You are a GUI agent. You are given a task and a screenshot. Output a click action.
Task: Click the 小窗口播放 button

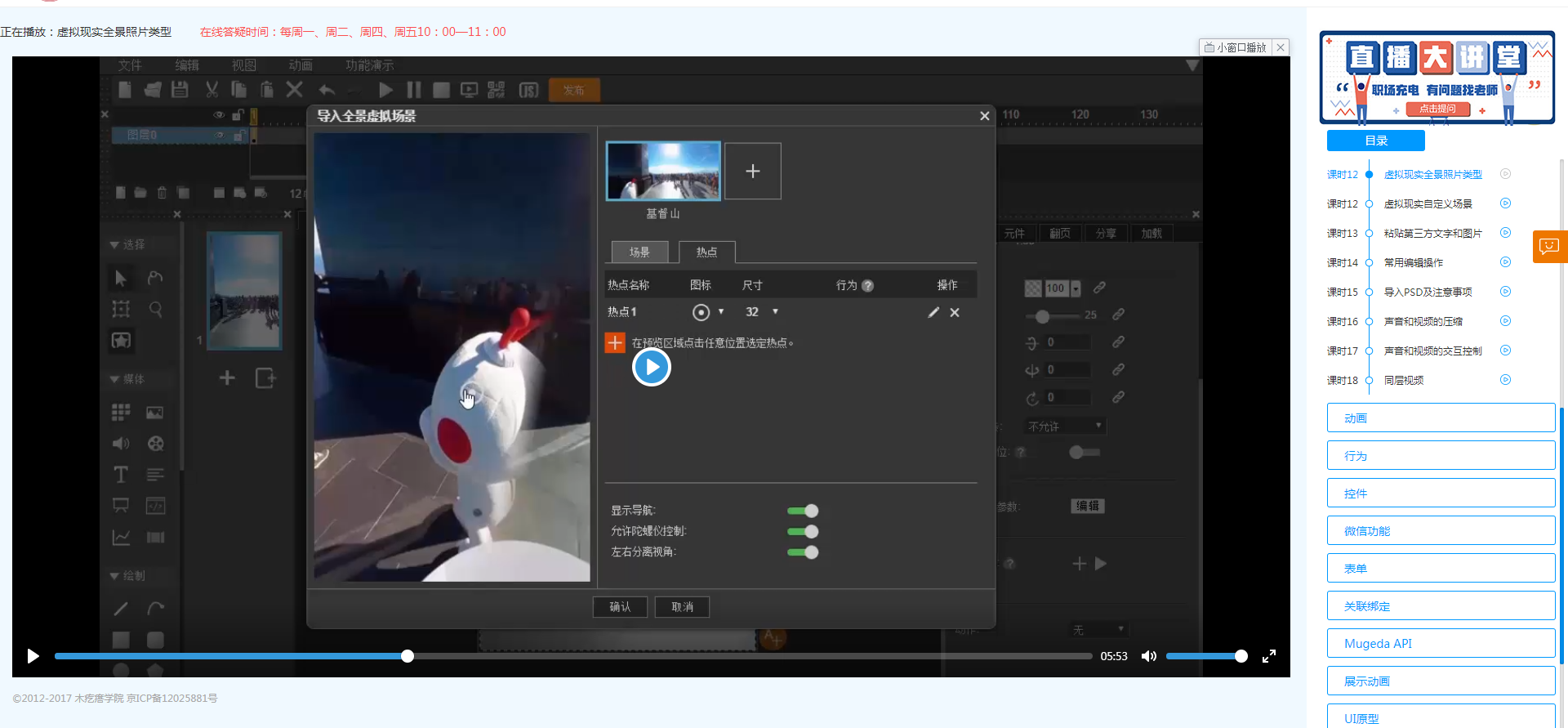[1236, 47]
